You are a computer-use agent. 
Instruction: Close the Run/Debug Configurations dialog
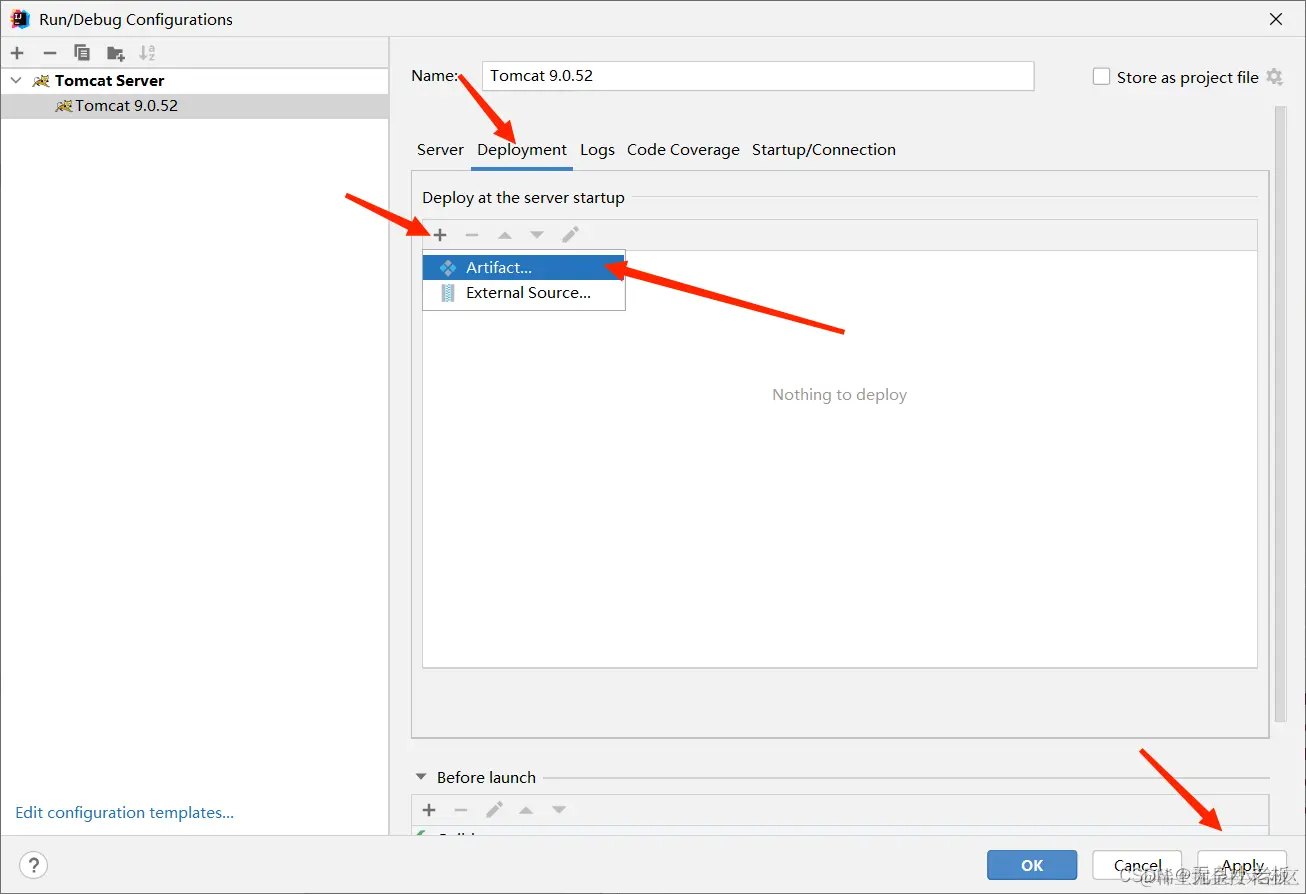pyautogui.click(x=1276, y=19)
